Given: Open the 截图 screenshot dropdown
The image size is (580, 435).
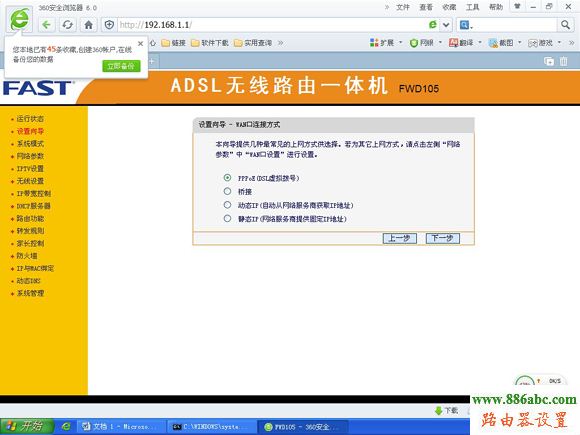Looking at the screenshot, I should coord(505,43).
